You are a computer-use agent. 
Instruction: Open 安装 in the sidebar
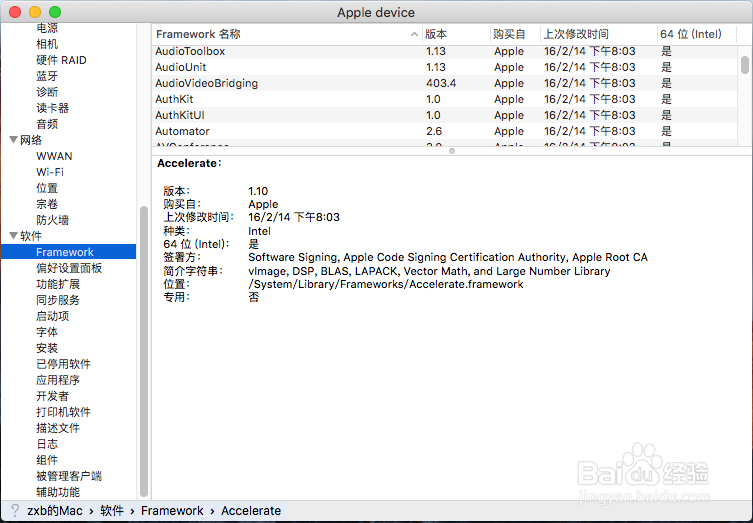coord(47,348)
